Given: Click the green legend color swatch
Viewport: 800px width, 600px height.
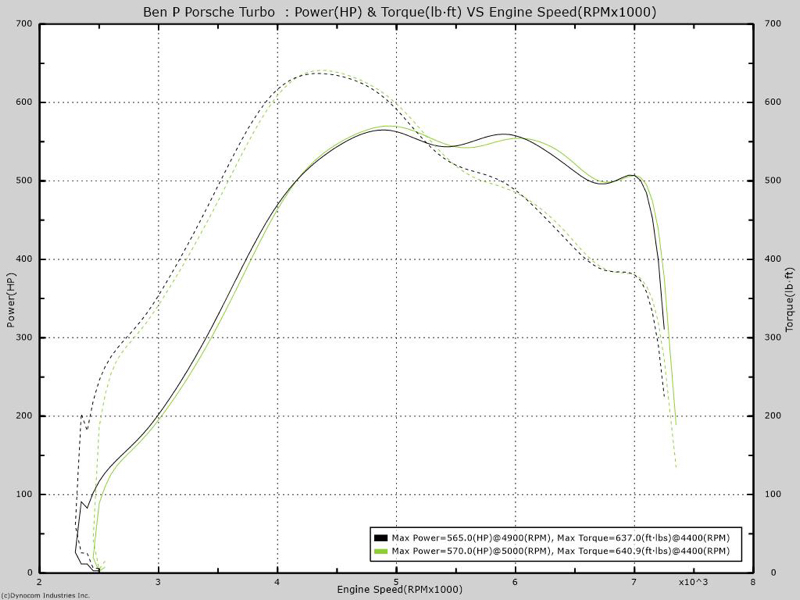Looking at the screenshot, I should [x=381, y=551].
